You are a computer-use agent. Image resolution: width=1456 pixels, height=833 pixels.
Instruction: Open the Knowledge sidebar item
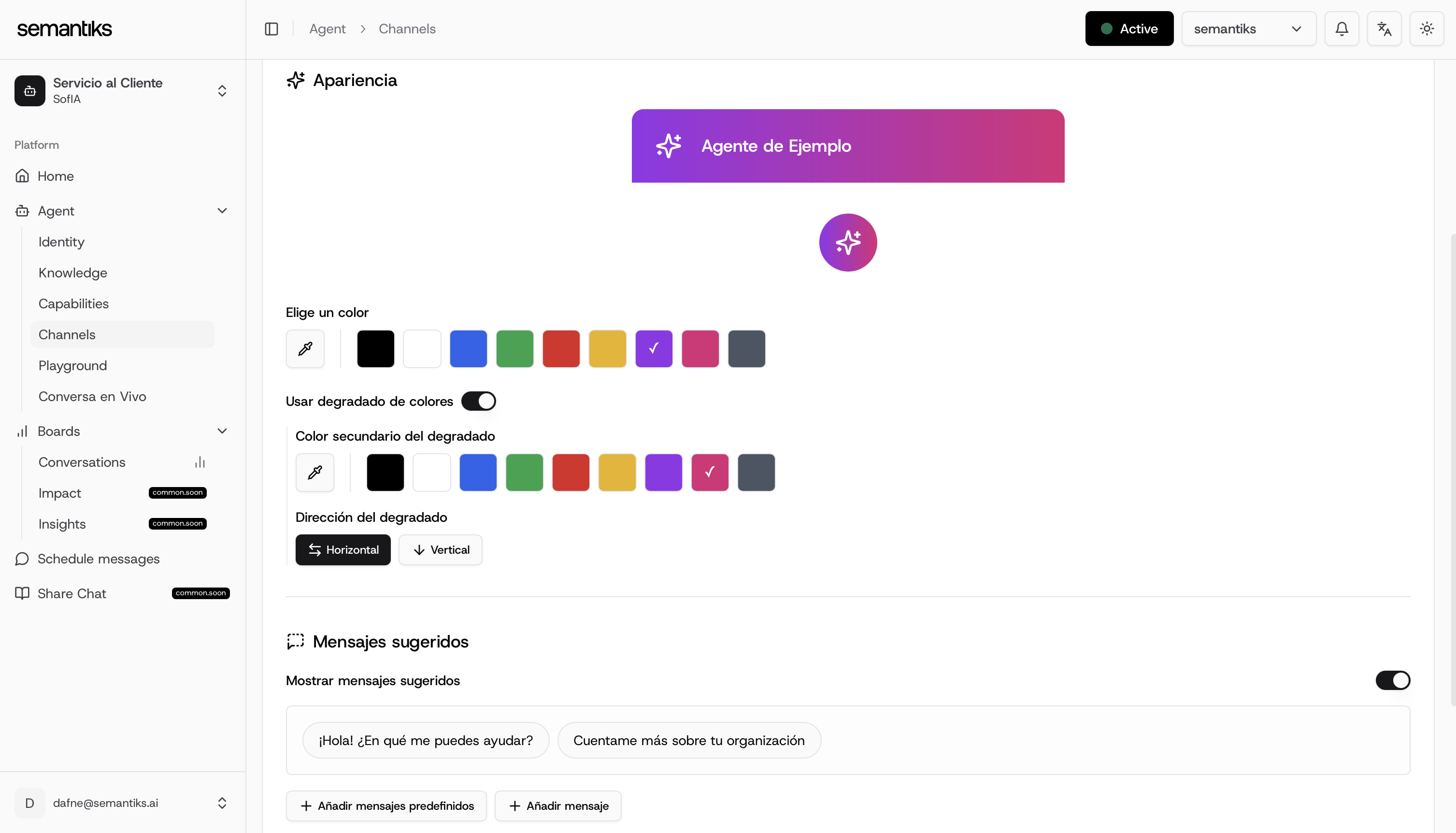click(x=72, y=273)
